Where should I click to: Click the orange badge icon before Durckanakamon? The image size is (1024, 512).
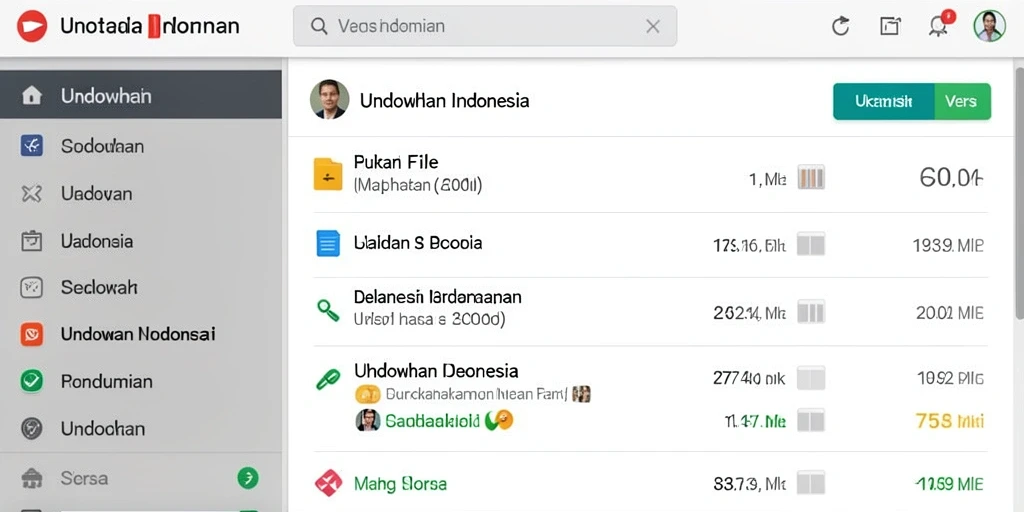[367, 394]
